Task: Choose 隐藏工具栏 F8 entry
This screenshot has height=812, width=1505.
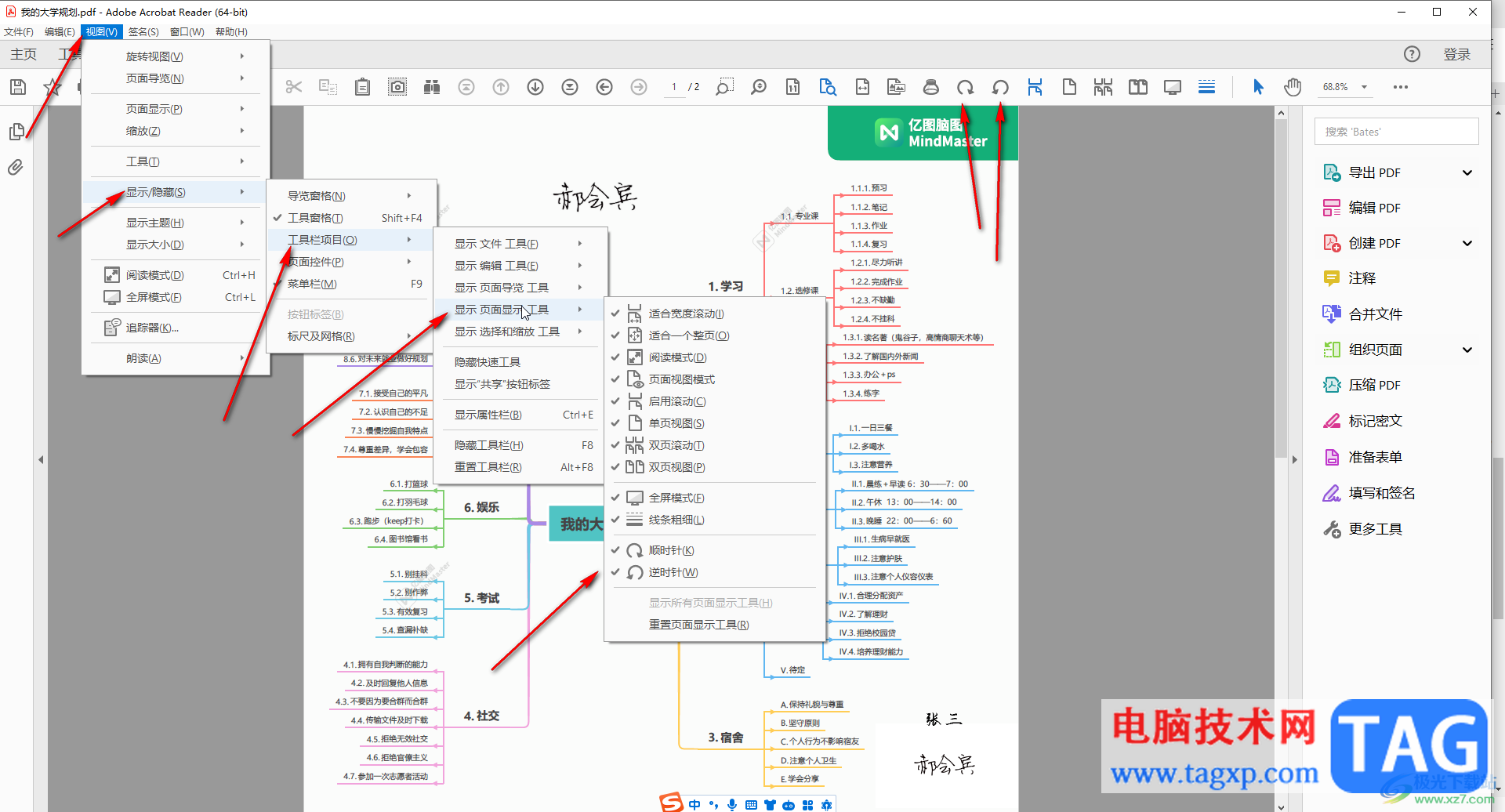Action: pos(519,445)
